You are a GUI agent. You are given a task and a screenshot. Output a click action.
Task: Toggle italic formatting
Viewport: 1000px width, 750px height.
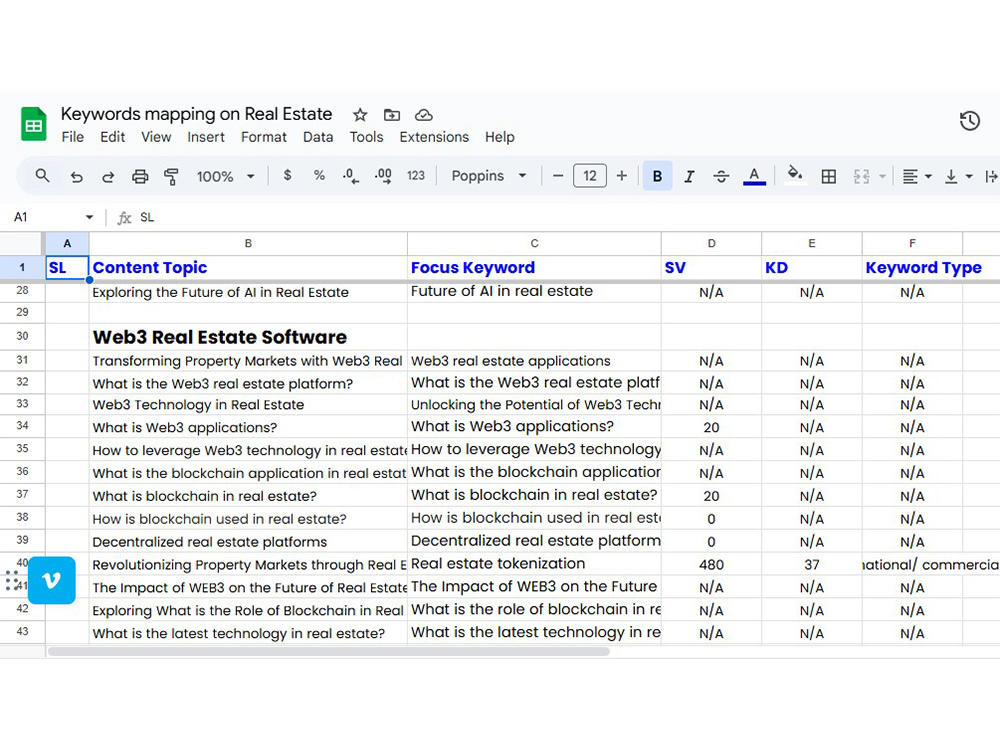point(689,177)
